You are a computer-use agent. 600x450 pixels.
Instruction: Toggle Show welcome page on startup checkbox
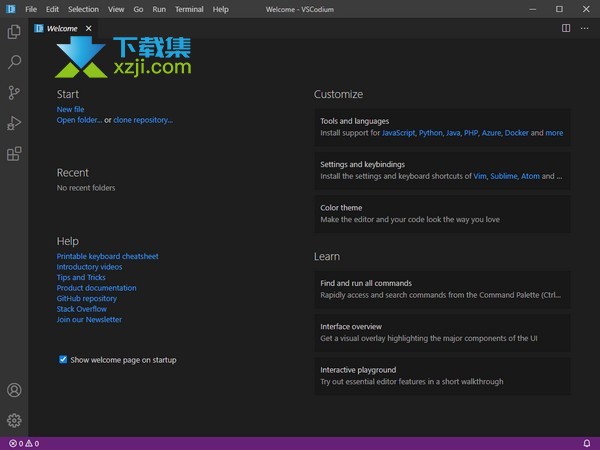pyautogui.click(x=63, y=359)
